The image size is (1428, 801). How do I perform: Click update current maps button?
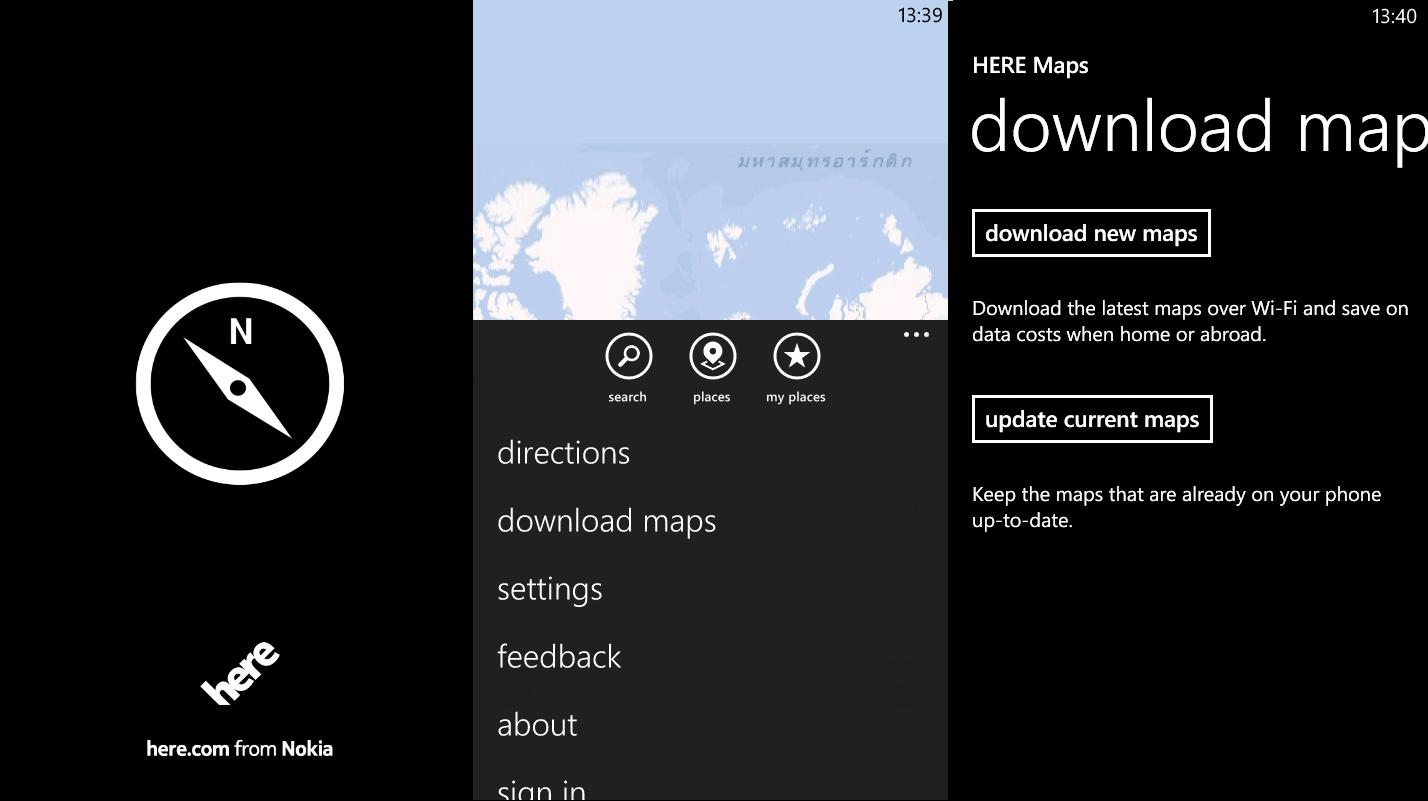coord(1092,419)
